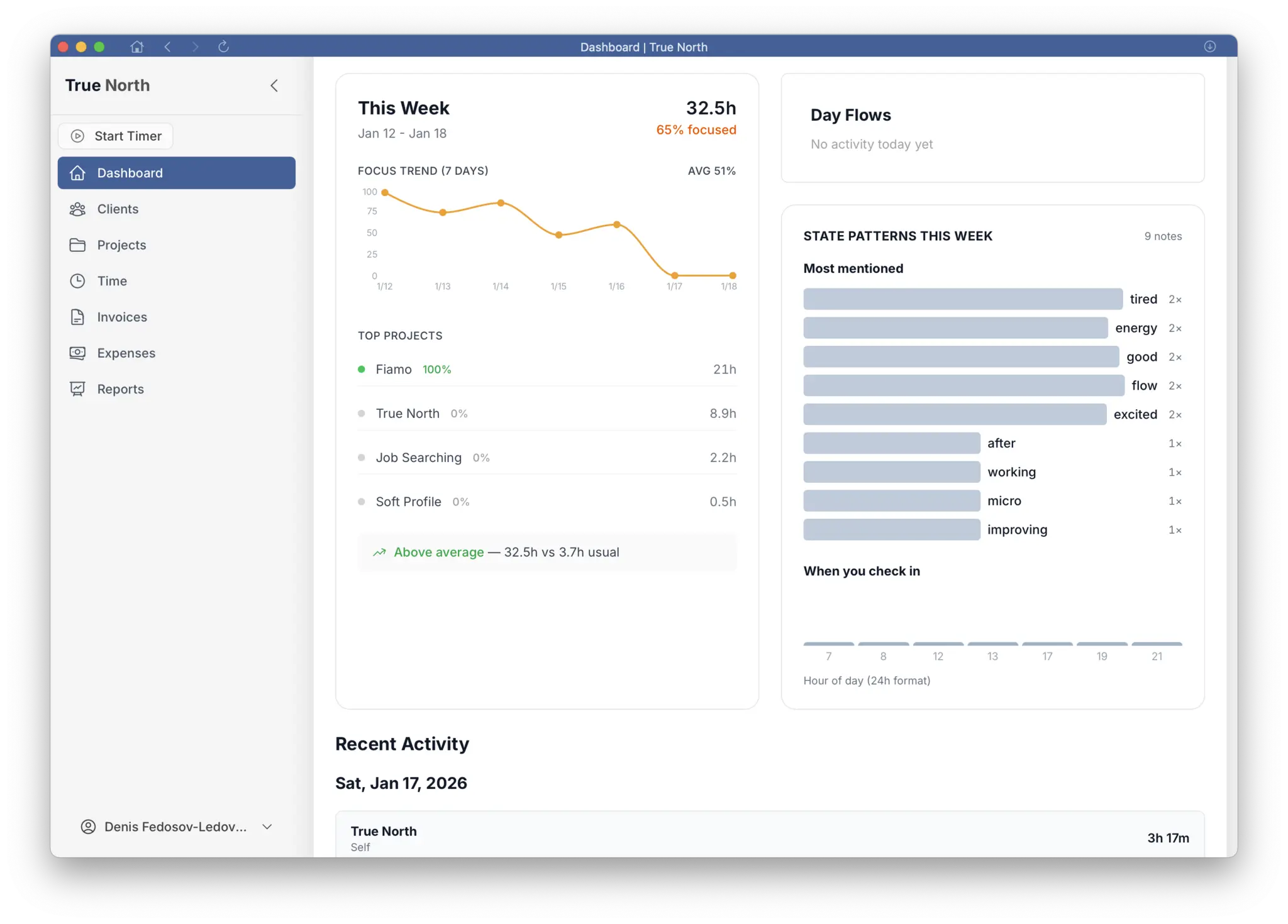Click the home icon in title bar
1288x924 pixels.
pyautogui.click(x=136, y=47)
